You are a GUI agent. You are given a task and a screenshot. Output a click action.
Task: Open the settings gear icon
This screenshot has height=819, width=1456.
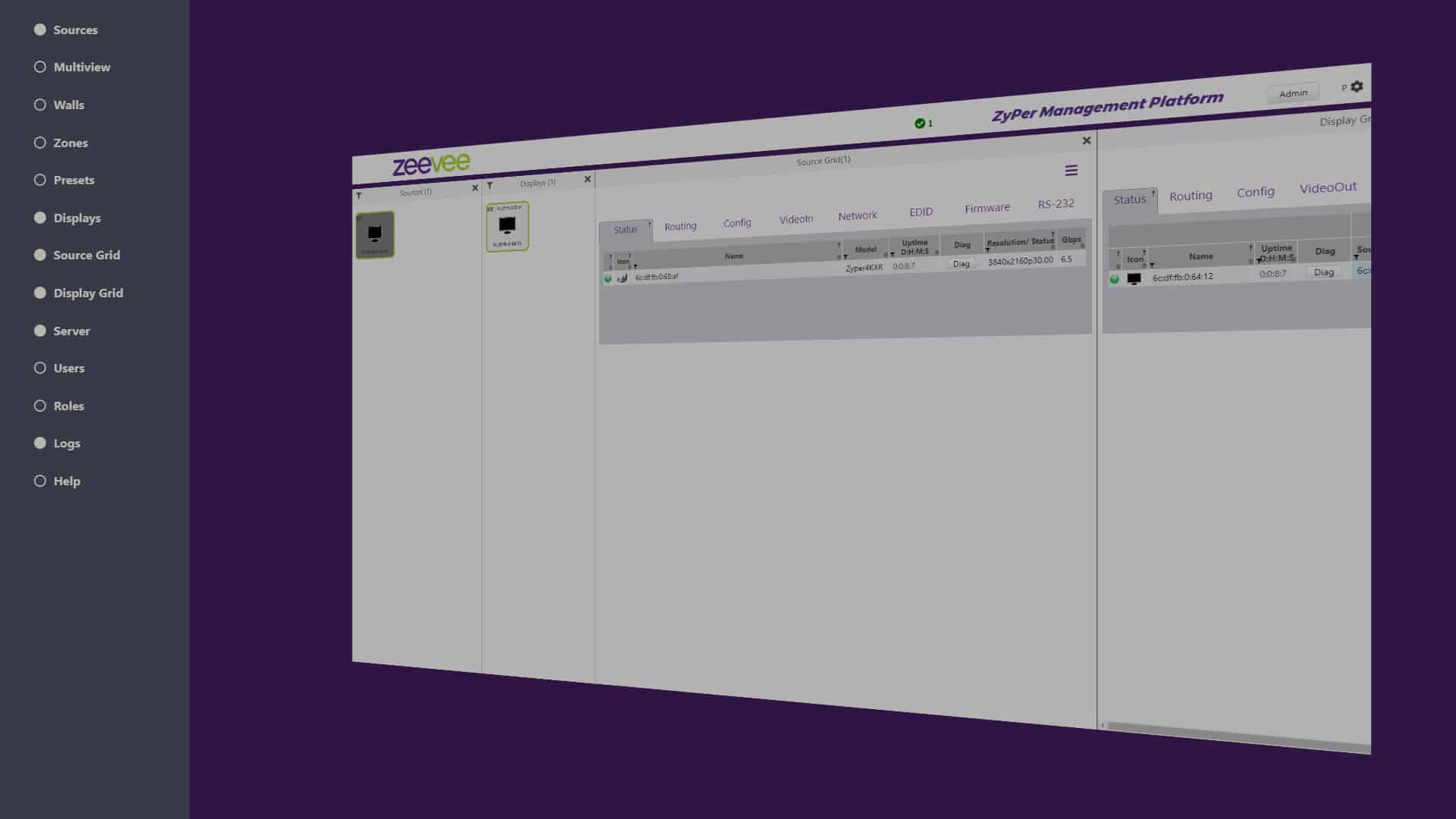coord(1357,86)
